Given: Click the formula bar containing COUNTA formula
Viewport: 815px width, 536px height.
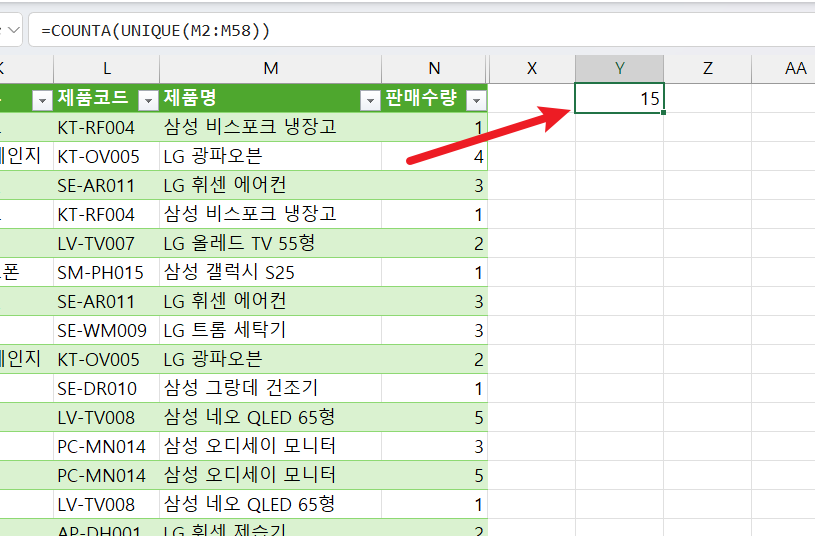Looking at the screenshot, I should click(x=421, y=31).
